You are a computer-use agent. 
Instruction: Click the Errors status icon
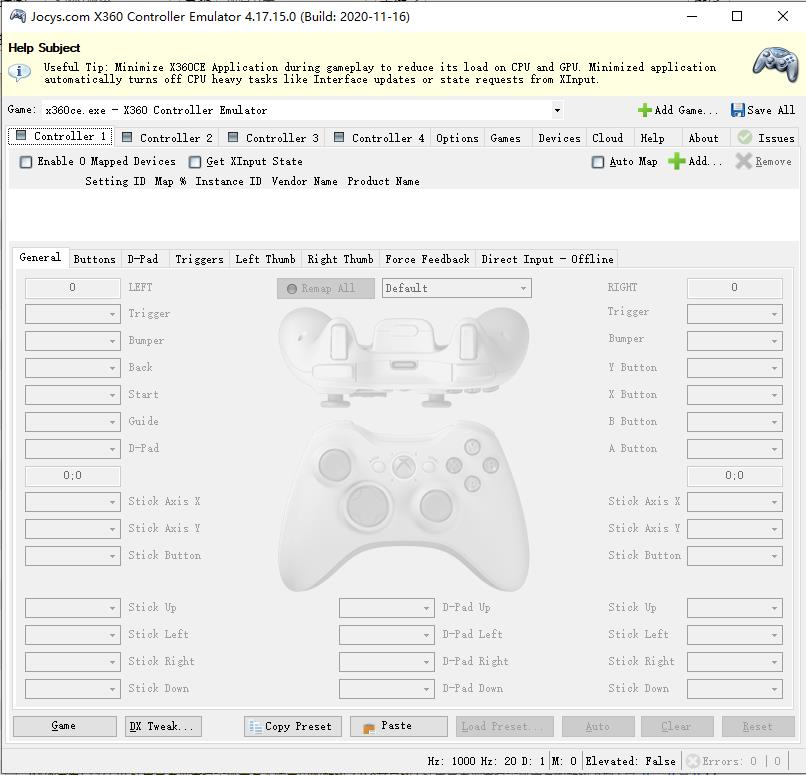pyautogui.click(x=693, y=761)
